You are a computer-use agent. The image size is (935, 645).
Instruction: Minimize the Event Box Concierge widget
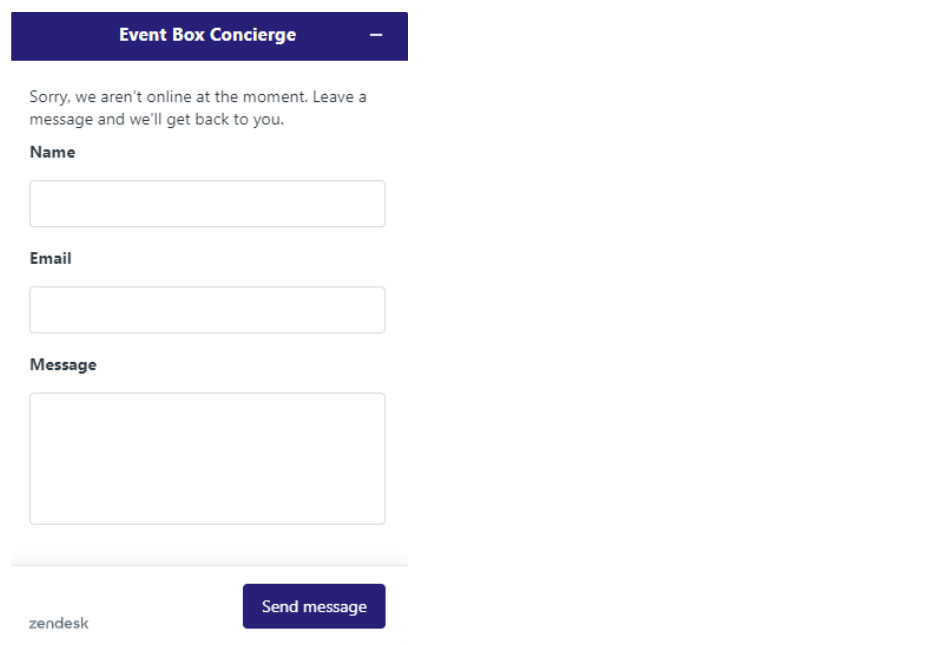coord(376,35)
